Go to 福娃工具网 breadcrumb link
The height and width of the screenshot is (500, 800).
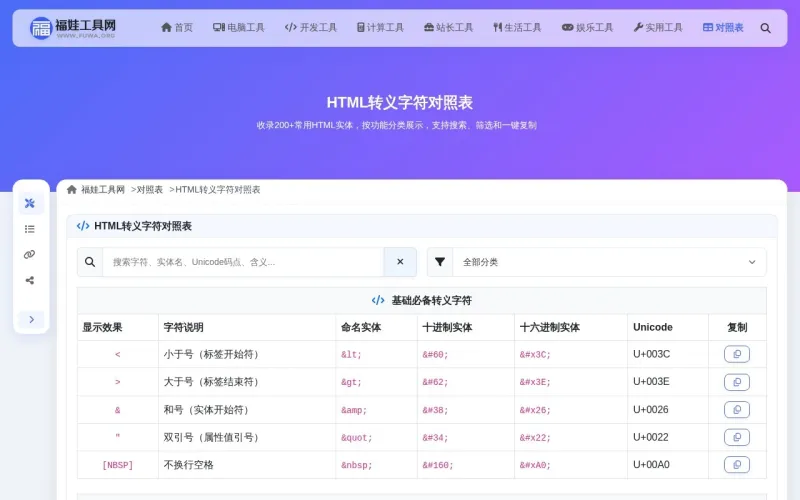coord(103,190)
